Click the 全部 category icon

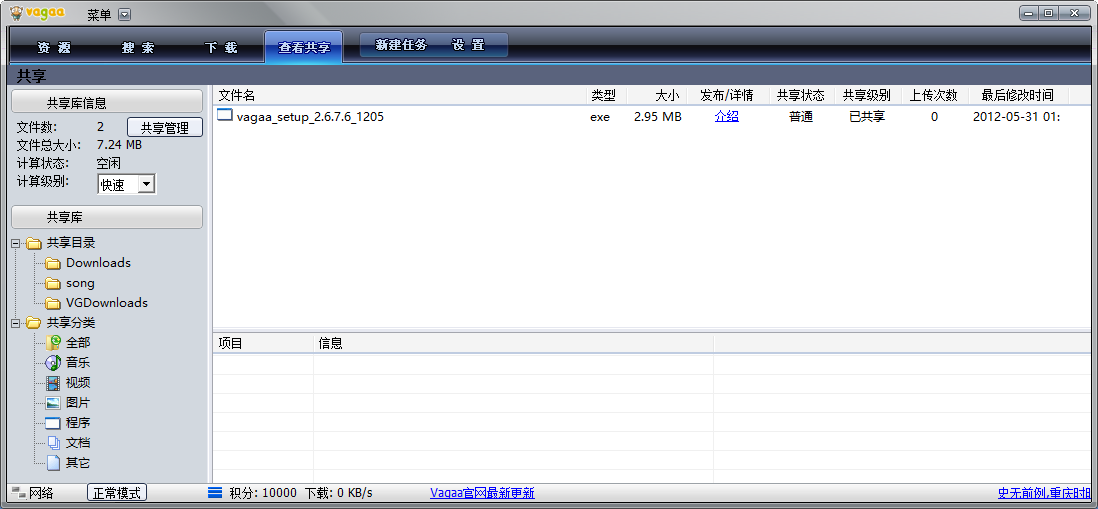click(53, 343)
